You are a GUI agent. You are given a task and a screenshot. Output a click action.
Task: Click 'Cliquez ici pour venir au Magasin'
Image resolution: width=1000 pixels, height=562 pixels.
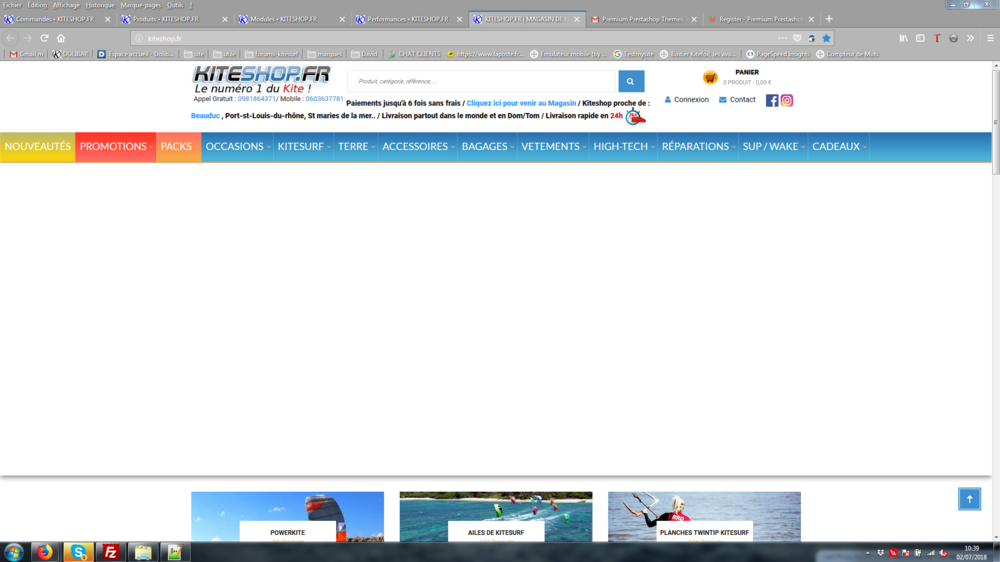(521, 103)
